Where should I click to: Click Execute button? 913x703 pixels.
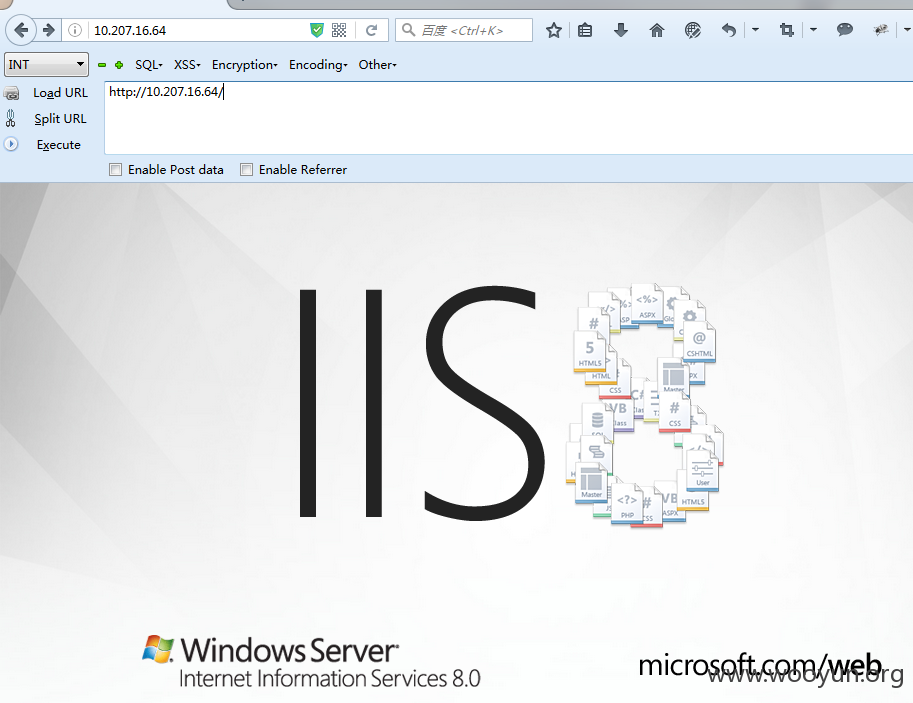click(59, 145)
